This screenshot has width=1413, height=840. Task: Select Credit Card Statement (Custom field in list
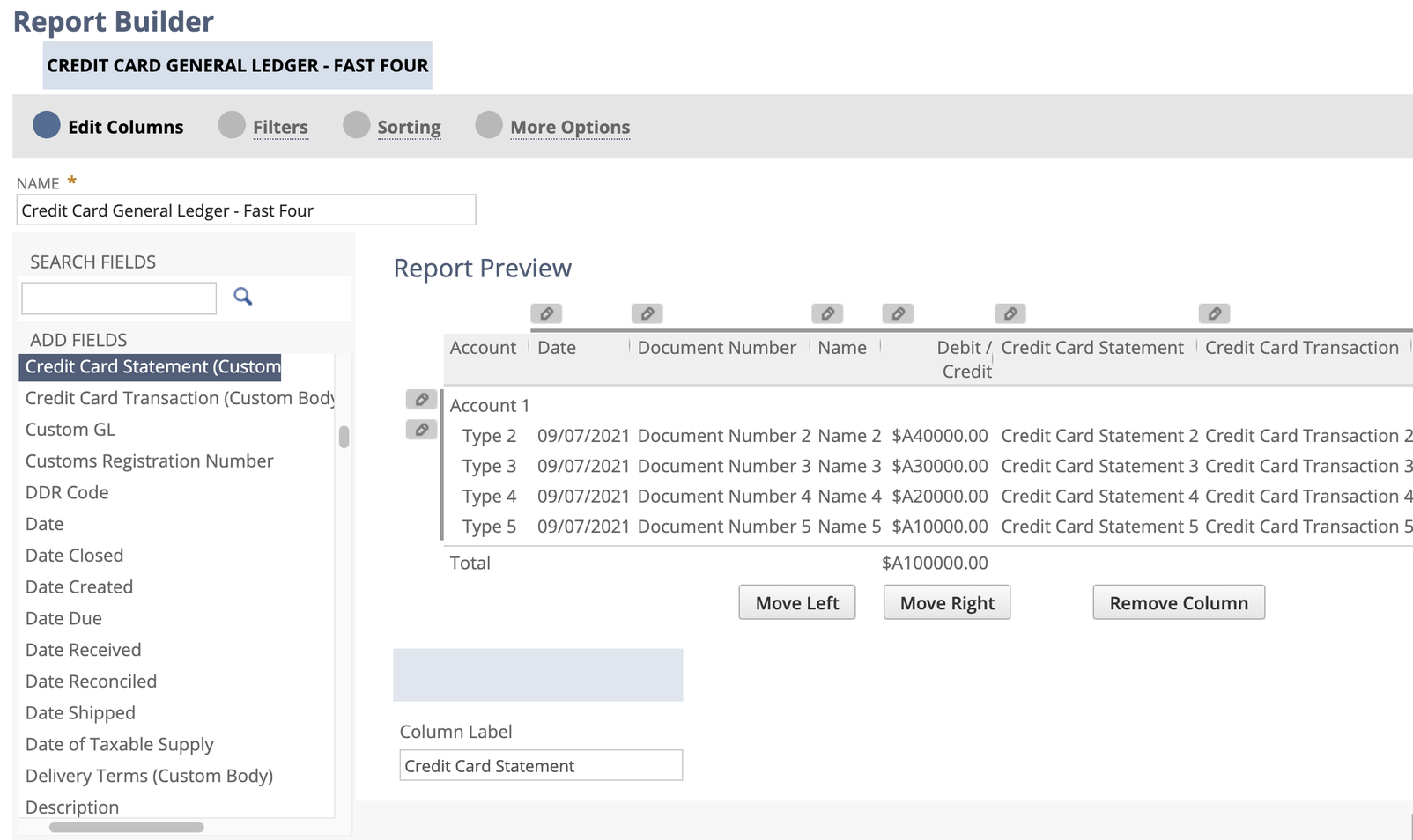coord(150,366)
